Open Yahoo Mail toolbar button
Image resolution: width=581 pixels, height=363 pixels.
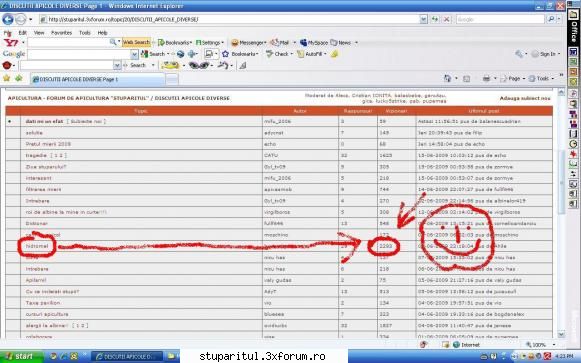coord(280,43)
